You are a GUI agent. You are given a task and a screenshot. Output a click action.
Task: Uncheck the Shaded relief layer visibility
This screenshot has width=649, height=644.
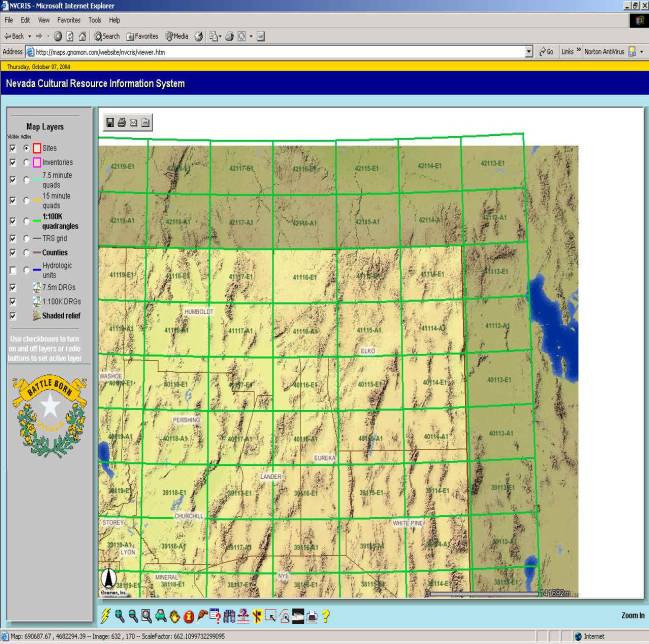click(x=12, y=314)
